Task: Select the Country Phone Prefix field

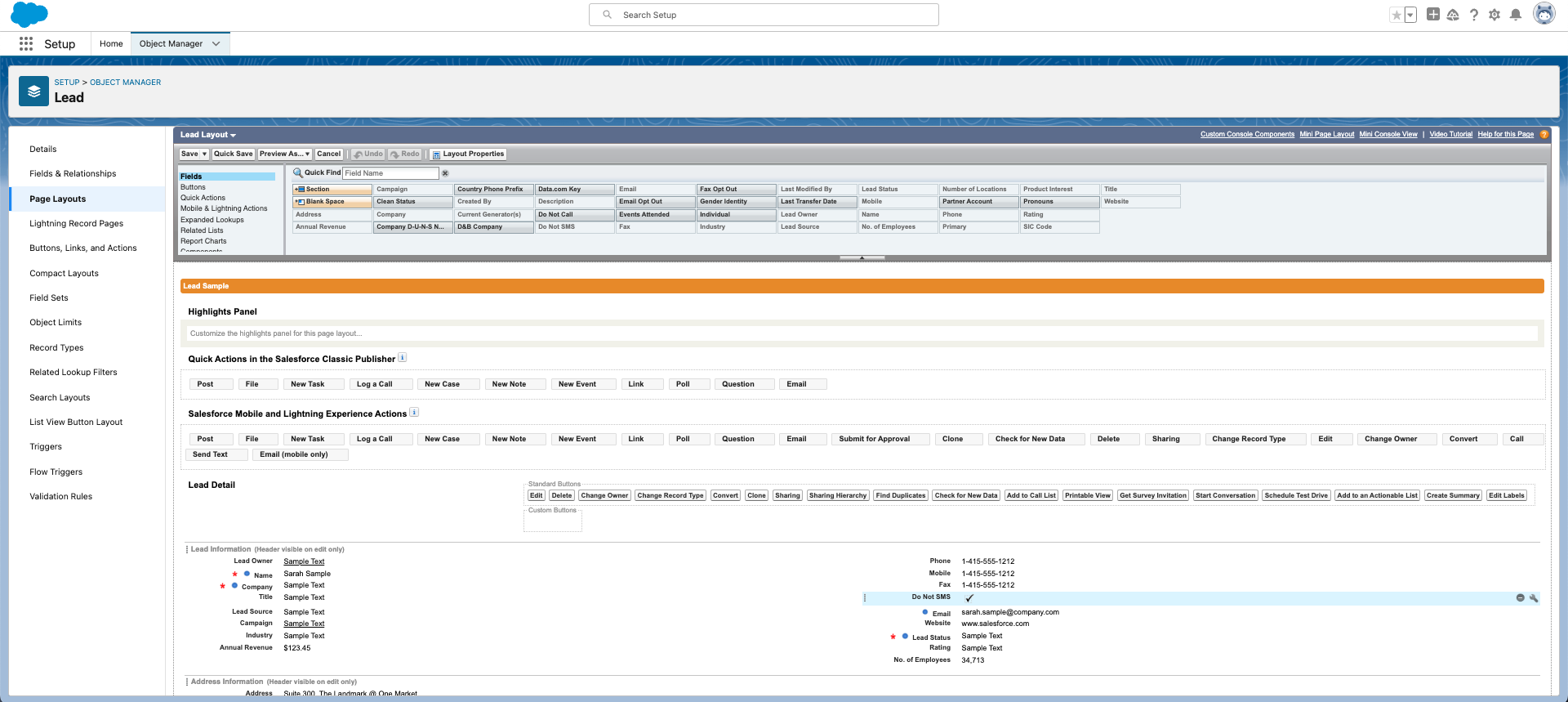Action: 494,190
